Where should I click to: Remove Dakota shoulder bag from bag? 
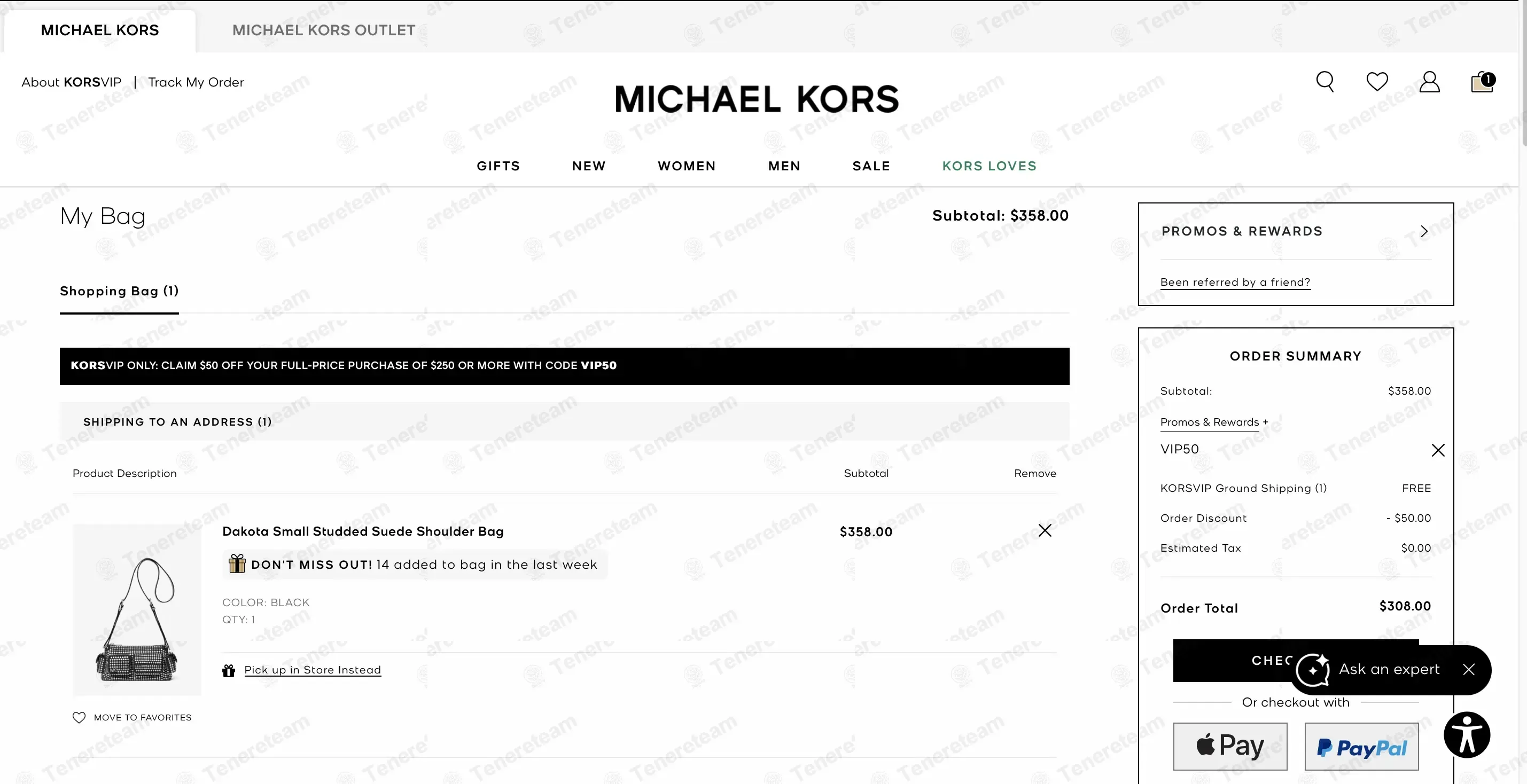(x=1045, y=530)
